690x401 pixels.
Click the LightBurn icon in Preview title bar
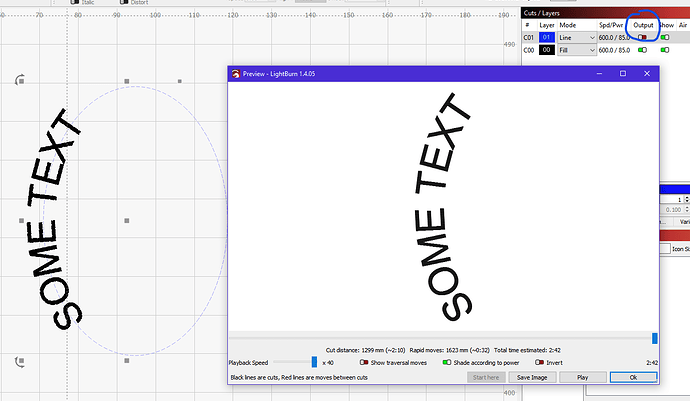tap(236, 74)
